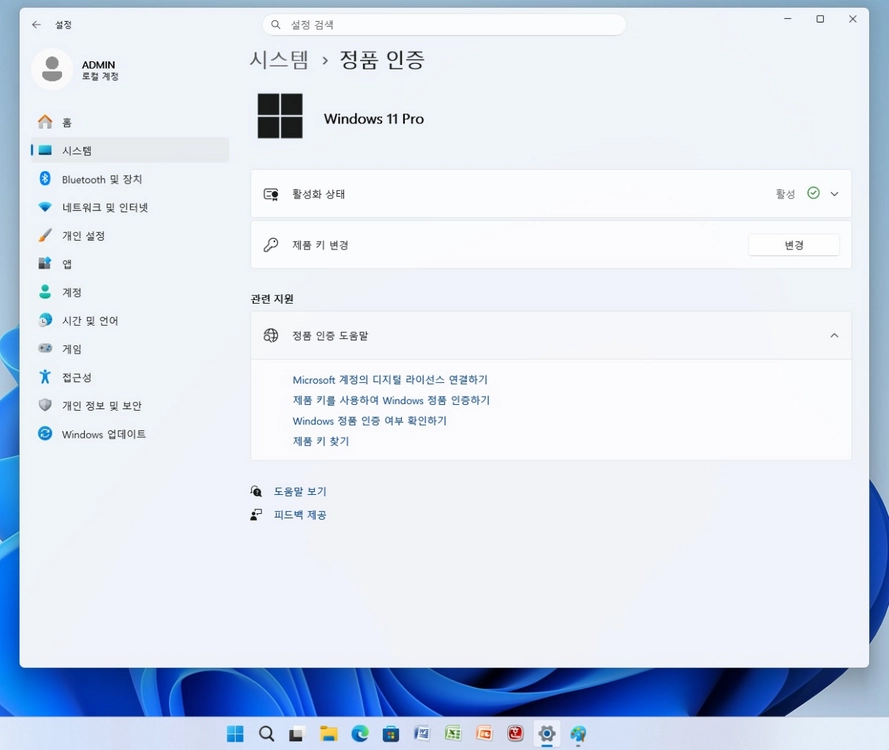Click 시스템 in the breadcrumb title

(280, 60)
